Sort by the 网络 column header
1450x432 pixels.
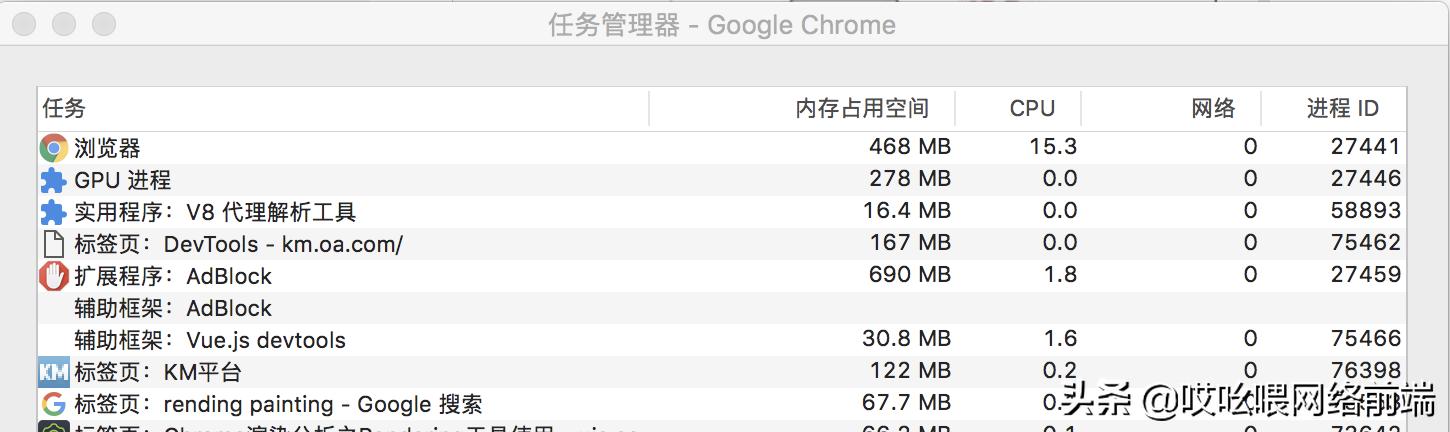(x=1213, y=108)
